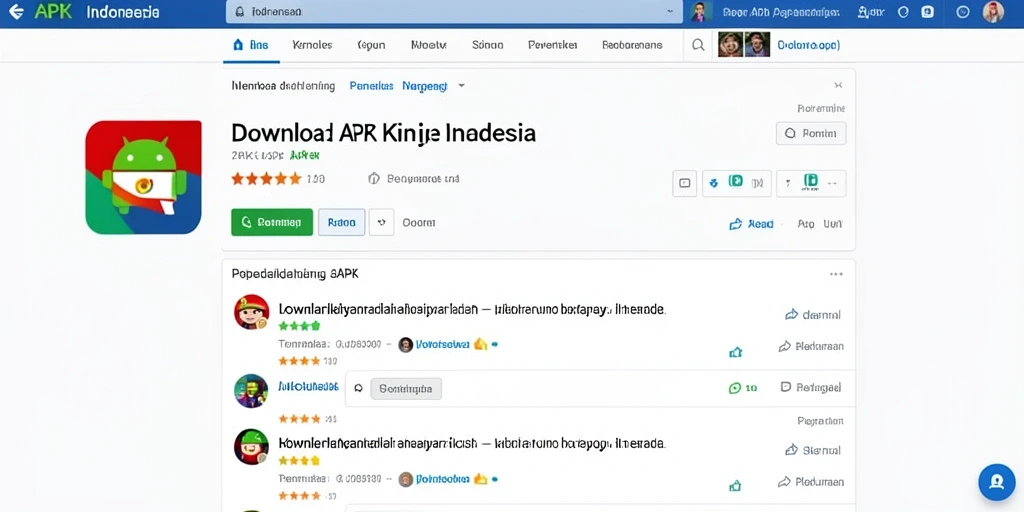Click the Pointeobea author link

(x=443, y=479)
